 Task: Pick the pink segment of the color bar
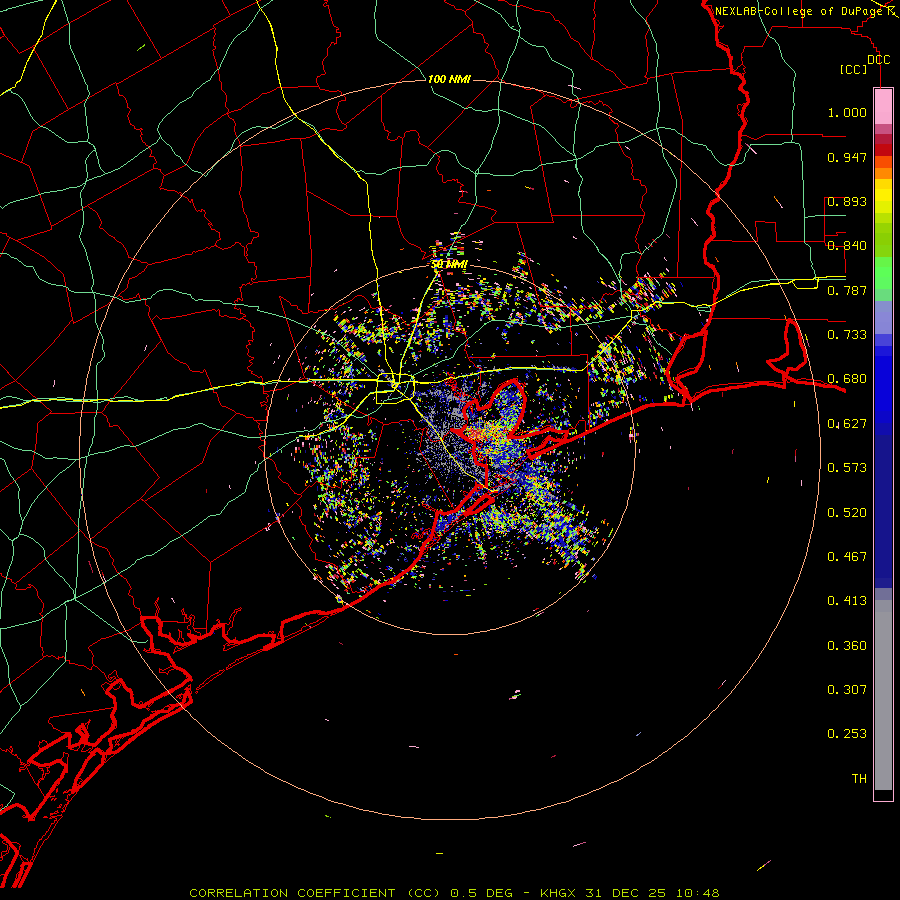(883, 107)
